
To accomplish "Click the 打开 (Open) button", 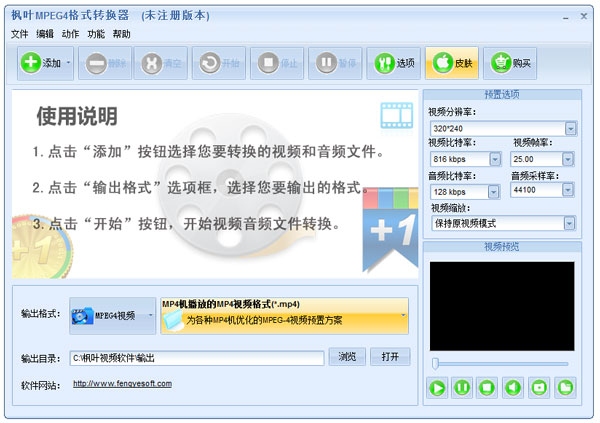I will [390, 357].
